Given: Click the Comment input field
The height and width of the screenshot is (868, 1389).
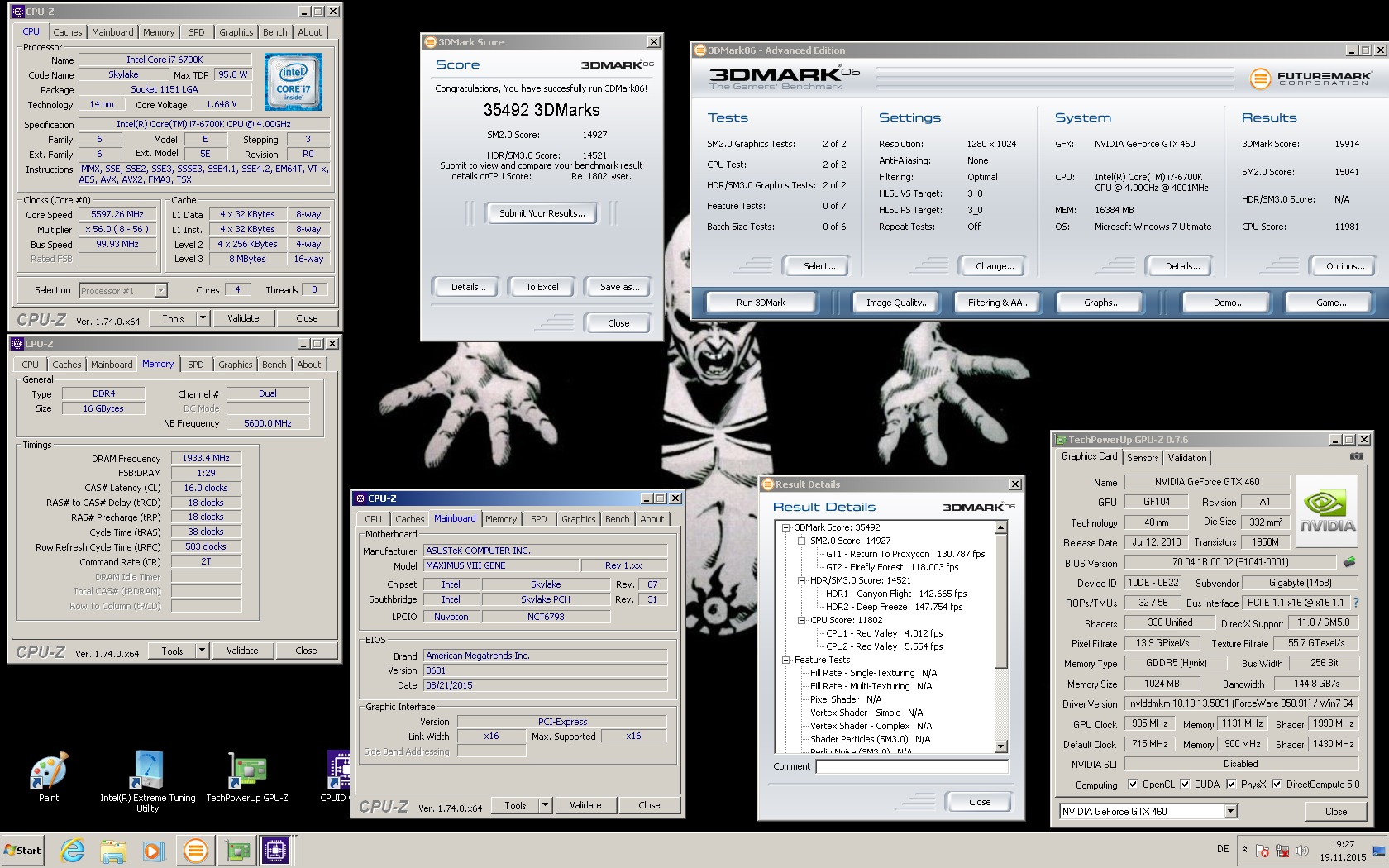Looking at the screenshot, I should 911,766.
